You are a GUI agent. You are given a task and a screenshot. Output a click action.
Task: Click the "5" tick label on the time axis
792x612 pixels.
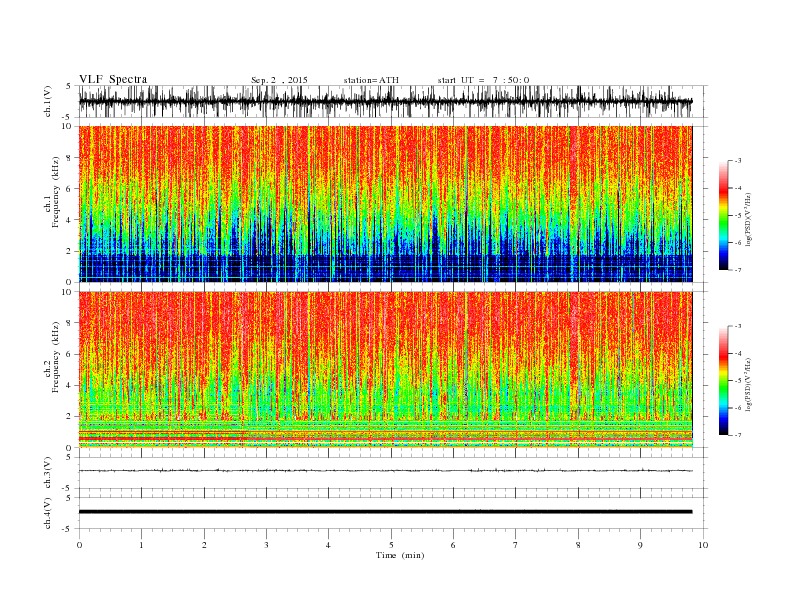pos(391,545)
